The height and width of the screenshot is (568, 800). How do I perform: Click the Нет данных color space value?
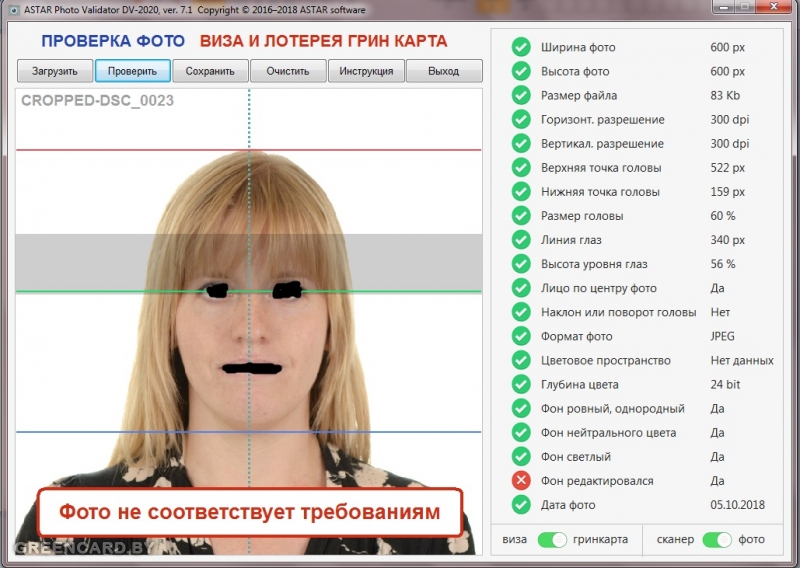point(742,360)
